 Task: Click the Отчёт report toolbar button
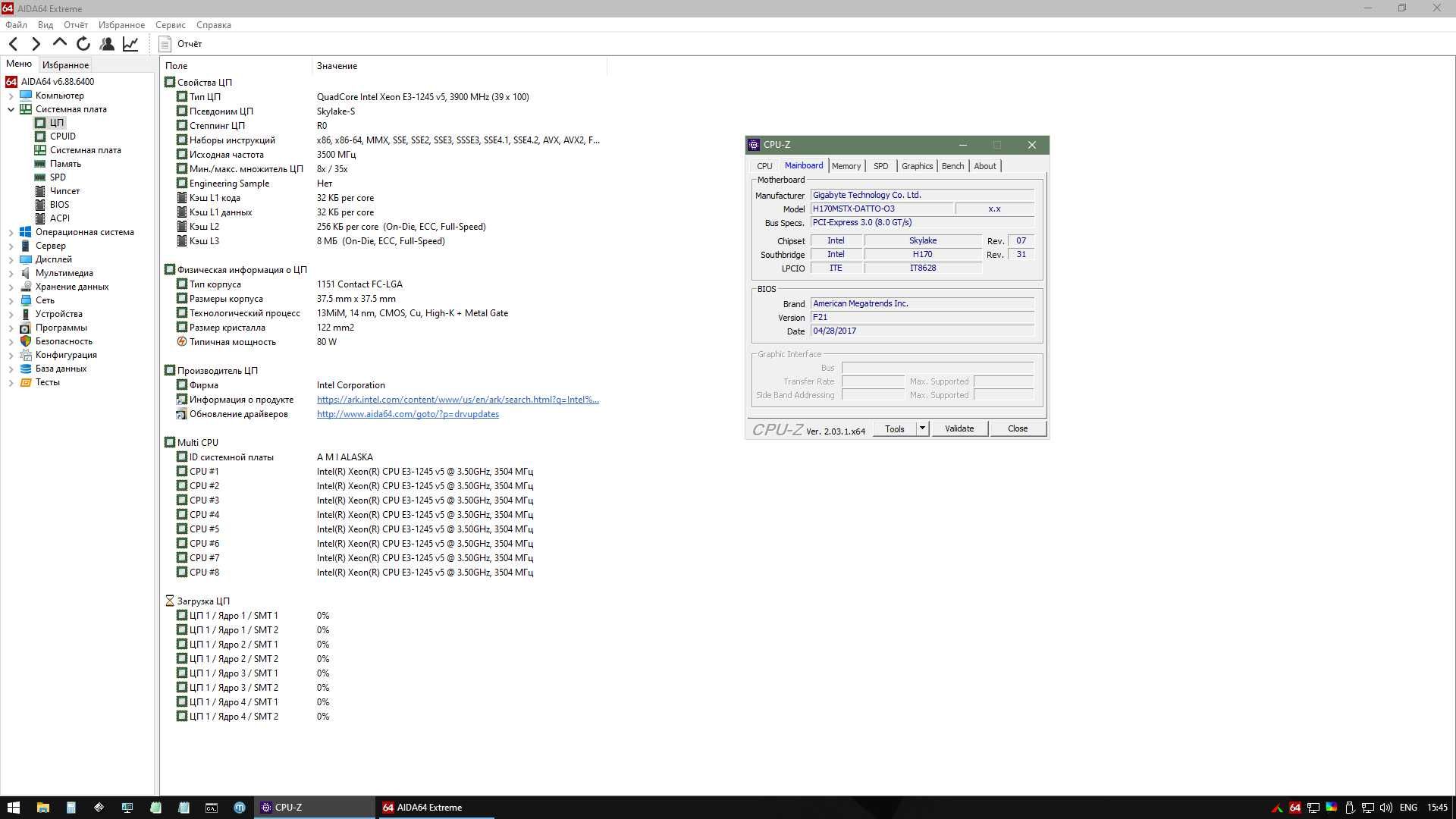[180, 44]
